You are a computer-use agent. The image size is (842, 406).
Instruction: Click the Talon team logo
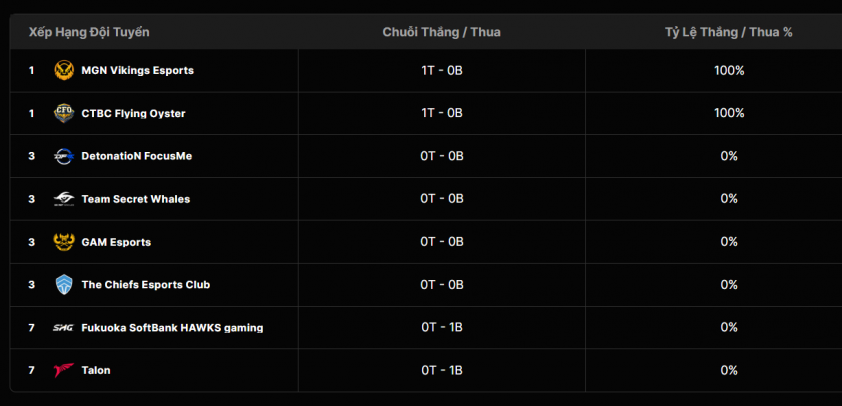[64, 370]
